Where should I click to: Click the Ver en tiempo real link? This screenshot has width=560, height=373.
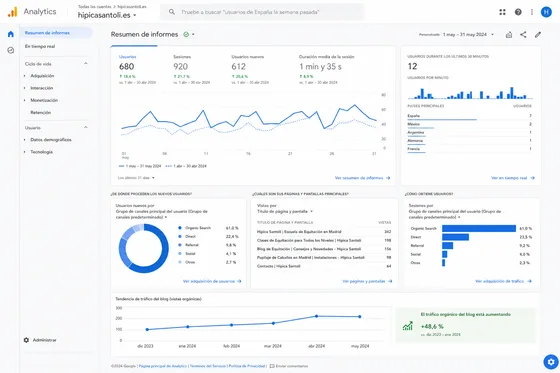tap(513, 178)
